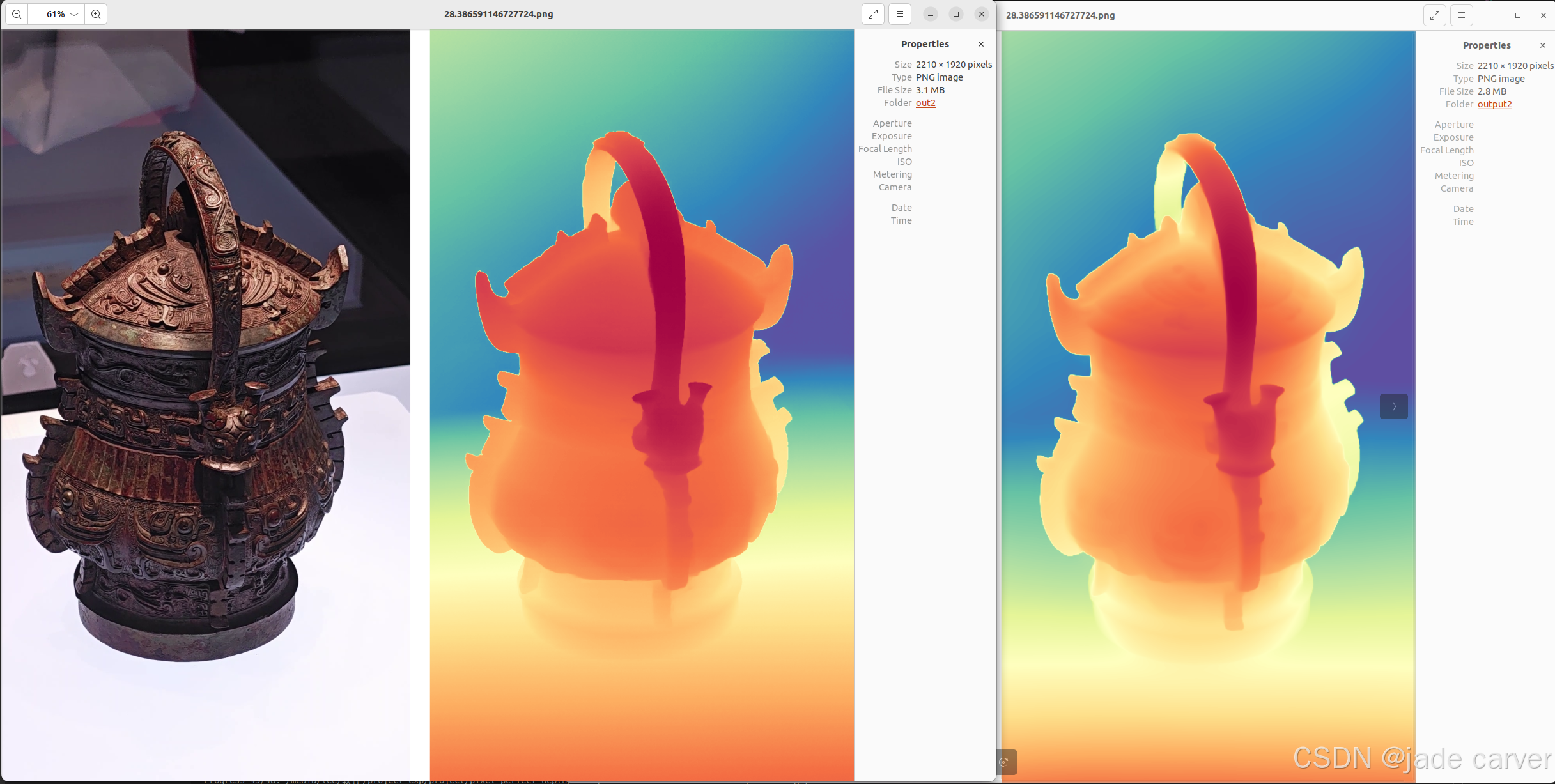Close the left Properties sidebar
1555x784 pixels.
click(981, 44)
